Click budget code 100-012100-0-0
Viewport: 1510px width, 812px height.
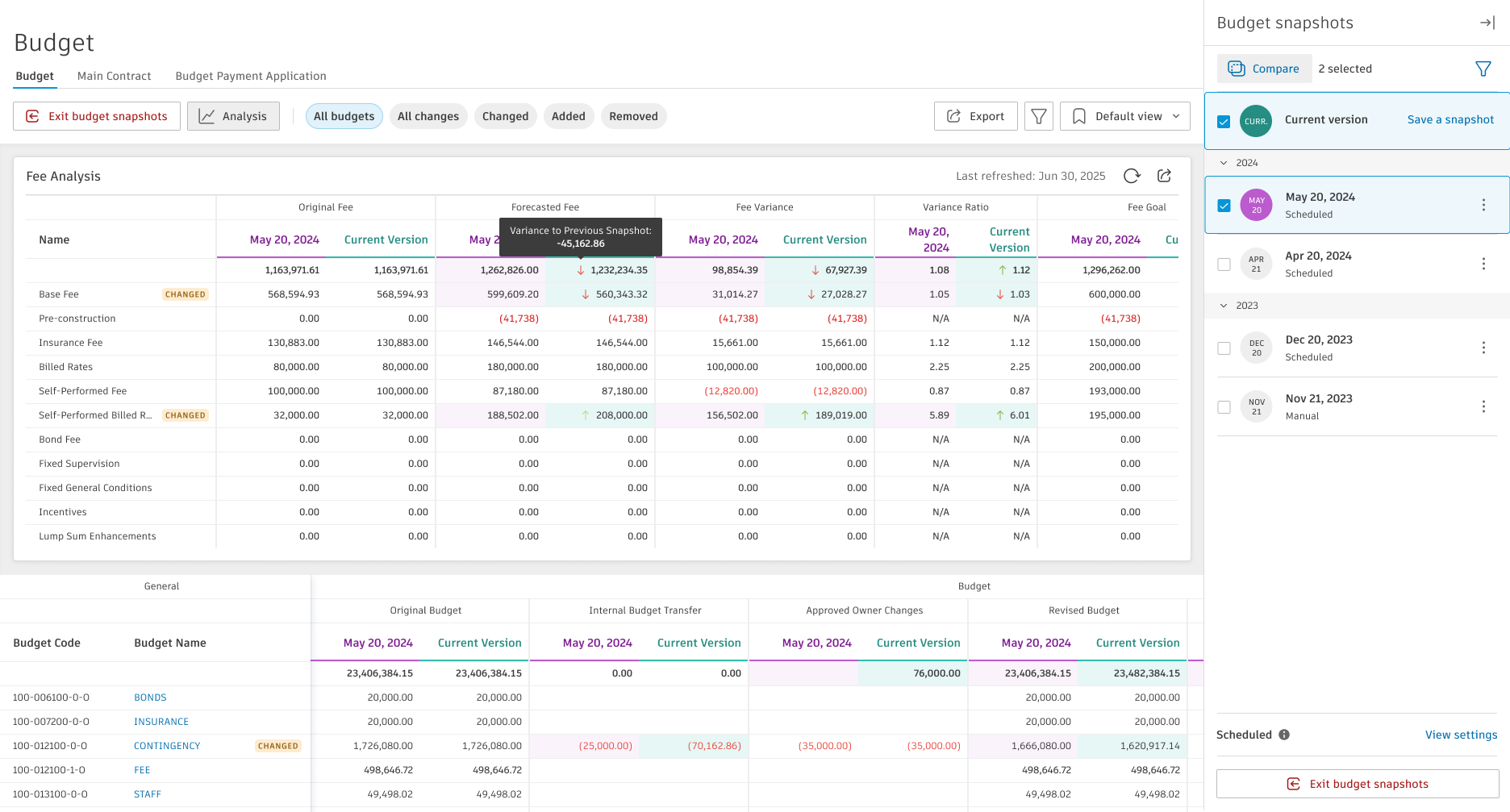[50, 746]
